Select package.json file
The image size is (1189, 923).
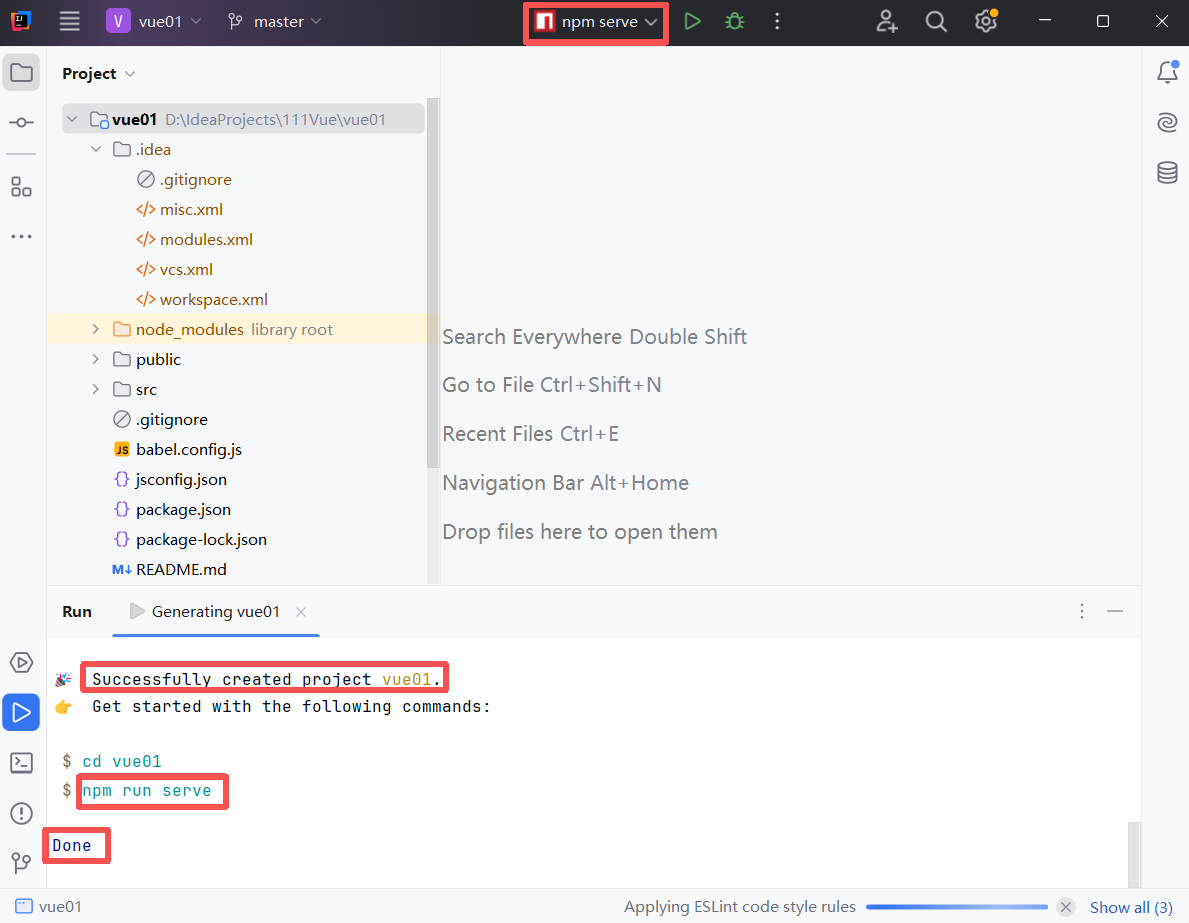click(172, 509)
